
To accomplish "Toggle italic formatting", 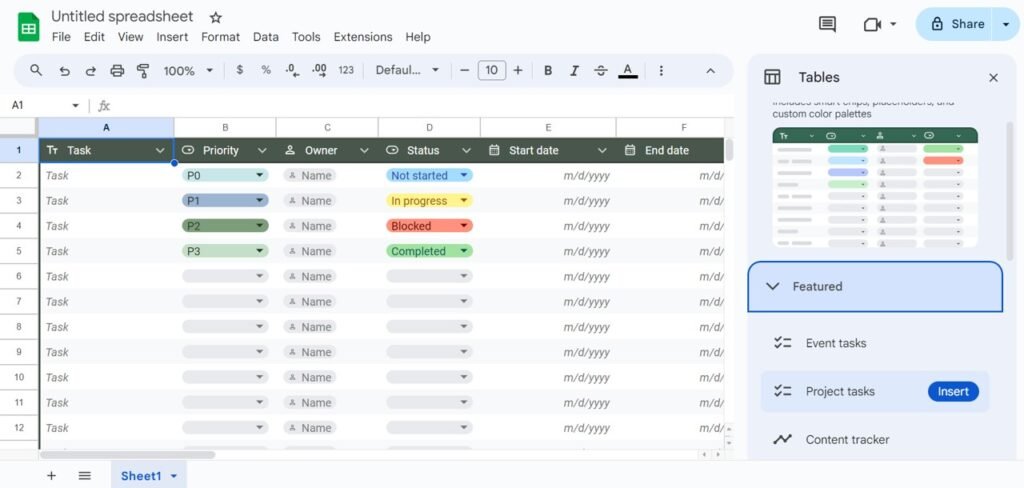I will (x=575, y=71).
